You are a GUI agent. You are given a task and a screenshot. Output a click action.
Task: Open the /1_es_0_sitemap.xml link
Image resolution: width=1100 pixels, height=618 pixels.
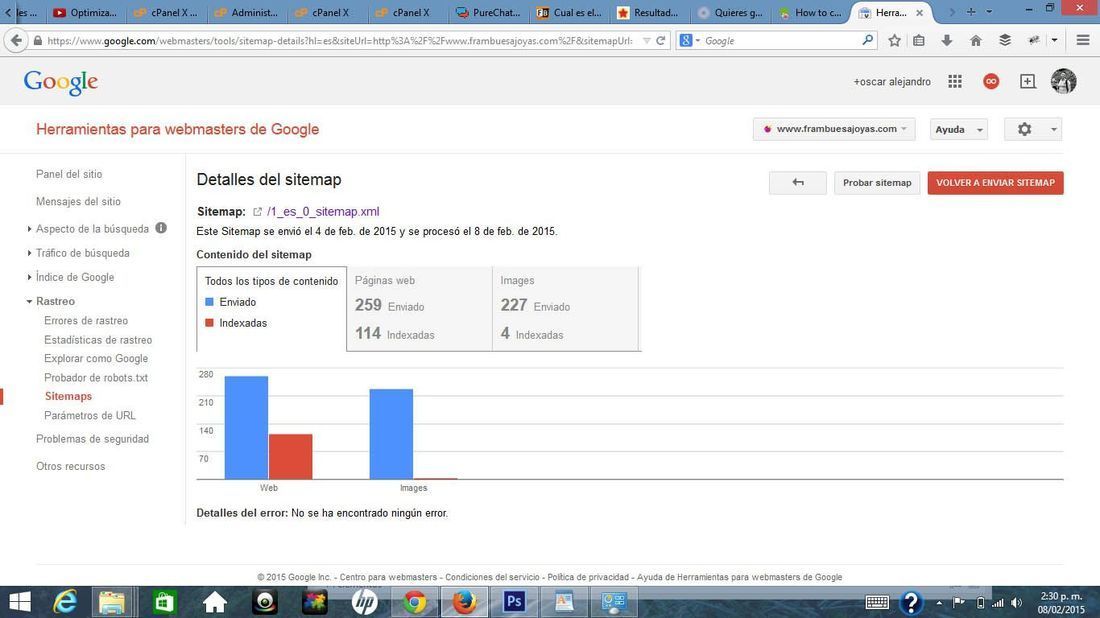(x=323, y=212)
